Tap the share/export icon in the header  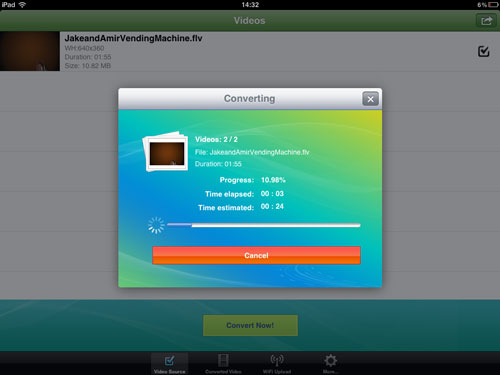coord(486,21)
